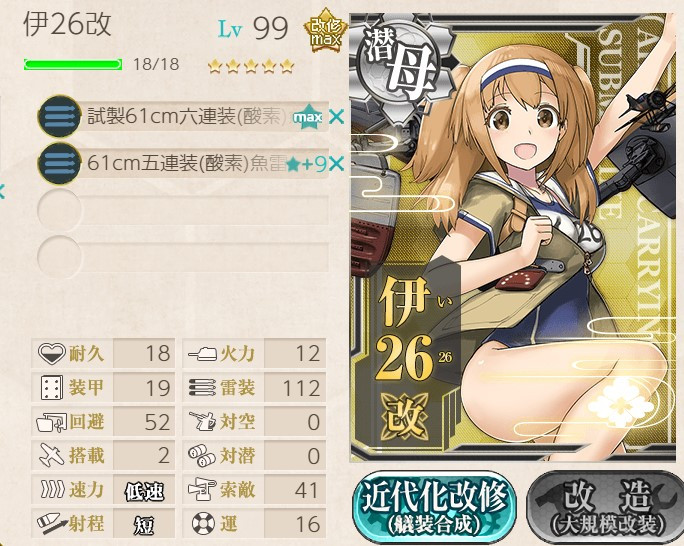
Task: Select the fourth empty equipment slot
Action: [x=183, y=257]
